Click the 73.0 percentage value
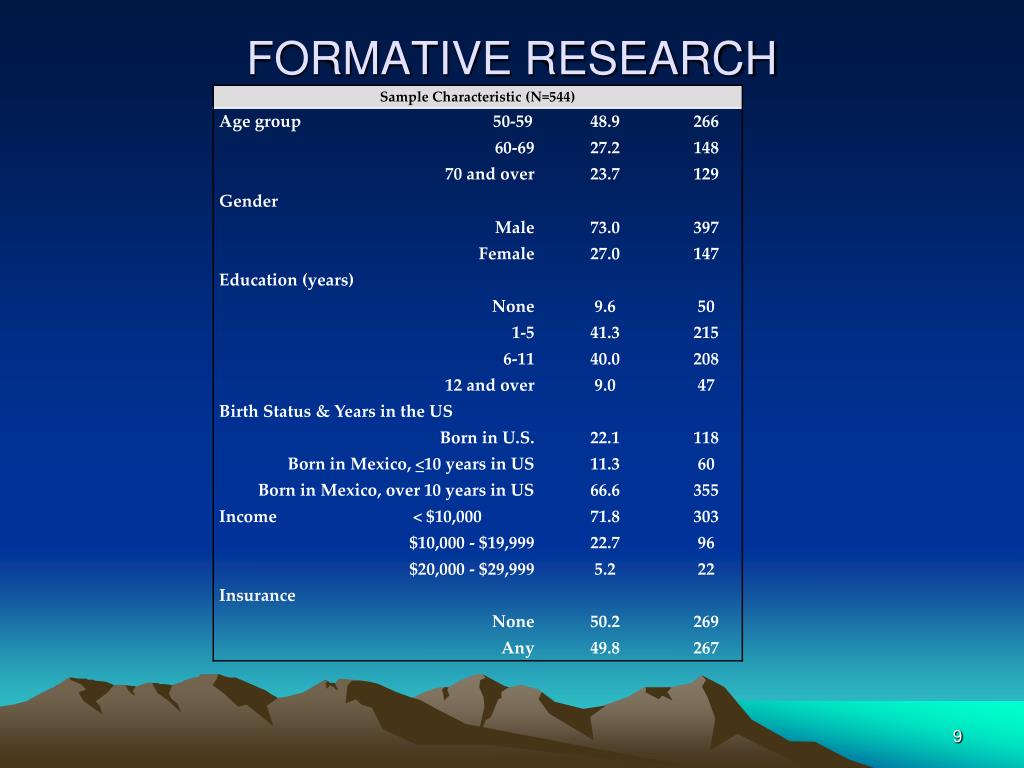This screenshot has width=1024, height=768. point(605,227)
